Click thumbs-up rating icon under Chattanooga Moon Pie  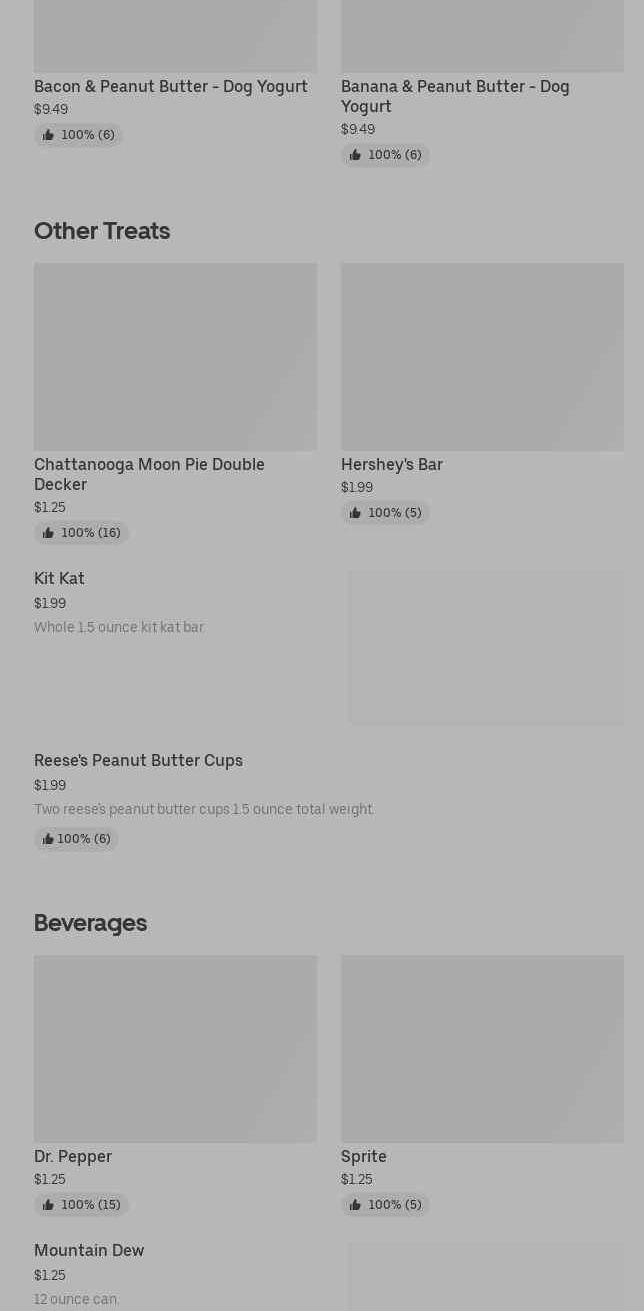tap(48, 533)
